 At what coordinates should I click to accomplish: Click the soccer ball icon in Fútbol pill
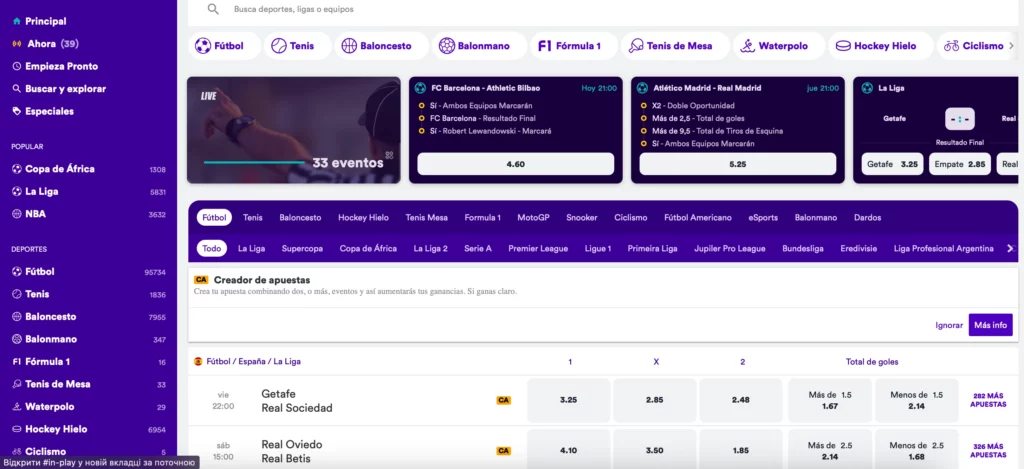point(203,46)
